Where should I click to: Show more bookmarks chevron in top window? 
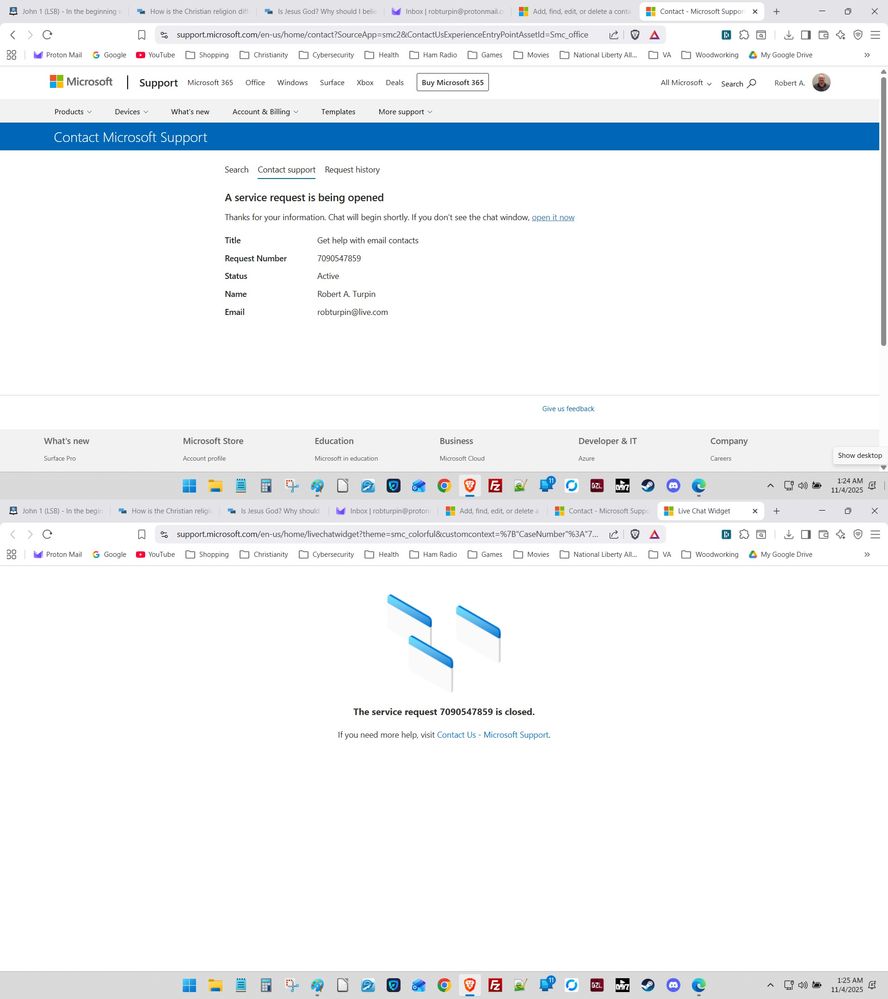tap(867, 55)
